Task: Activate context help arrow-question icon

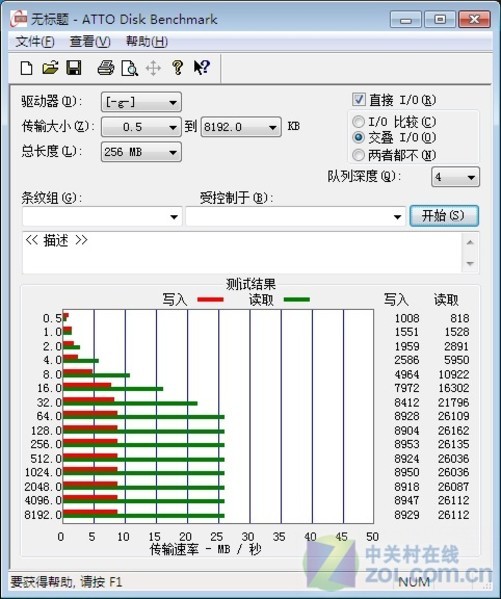Action: point(201,68)
